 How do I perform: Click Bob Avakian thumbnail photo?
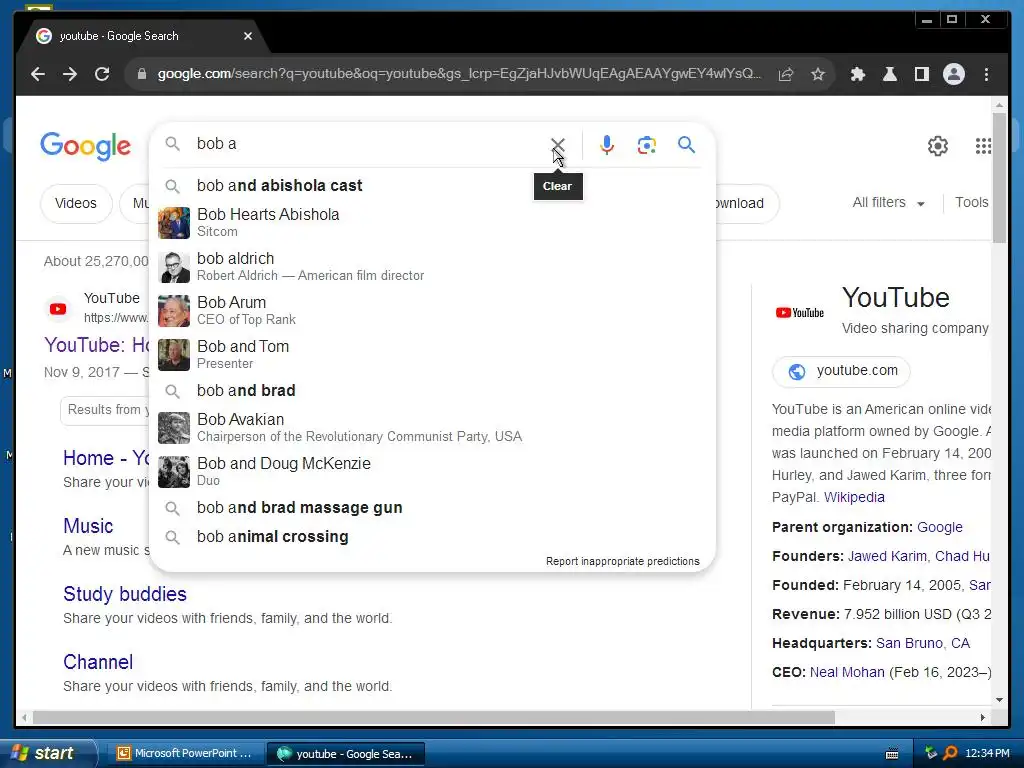pyautogui.click(x=174, y=428)
